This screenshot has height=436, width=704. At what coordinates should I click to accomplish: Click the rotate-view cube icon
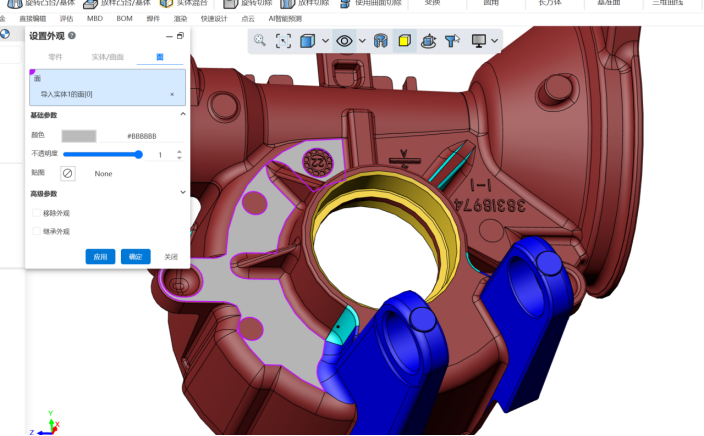[x=429, y=41]
